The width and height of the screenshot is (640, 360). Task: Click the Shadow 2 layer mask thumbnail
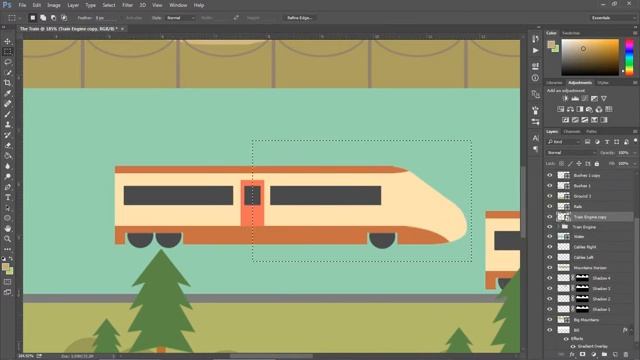click(x=582, y=299)
